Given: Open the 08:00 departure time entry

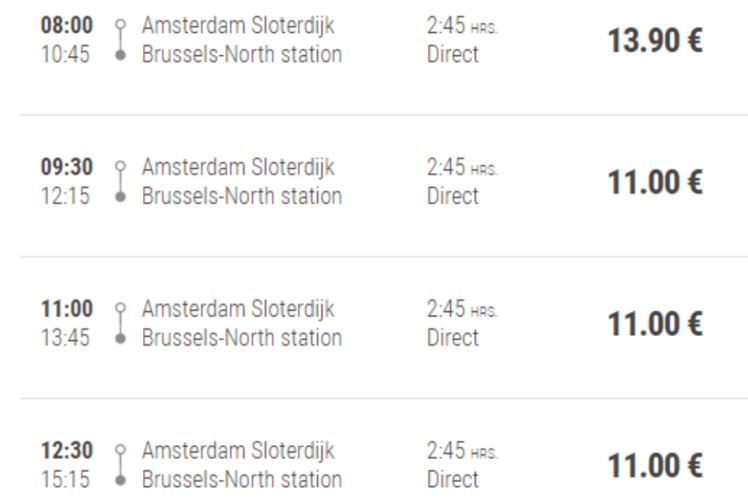Looking at the screenshot, I should (x=67, y=25).
